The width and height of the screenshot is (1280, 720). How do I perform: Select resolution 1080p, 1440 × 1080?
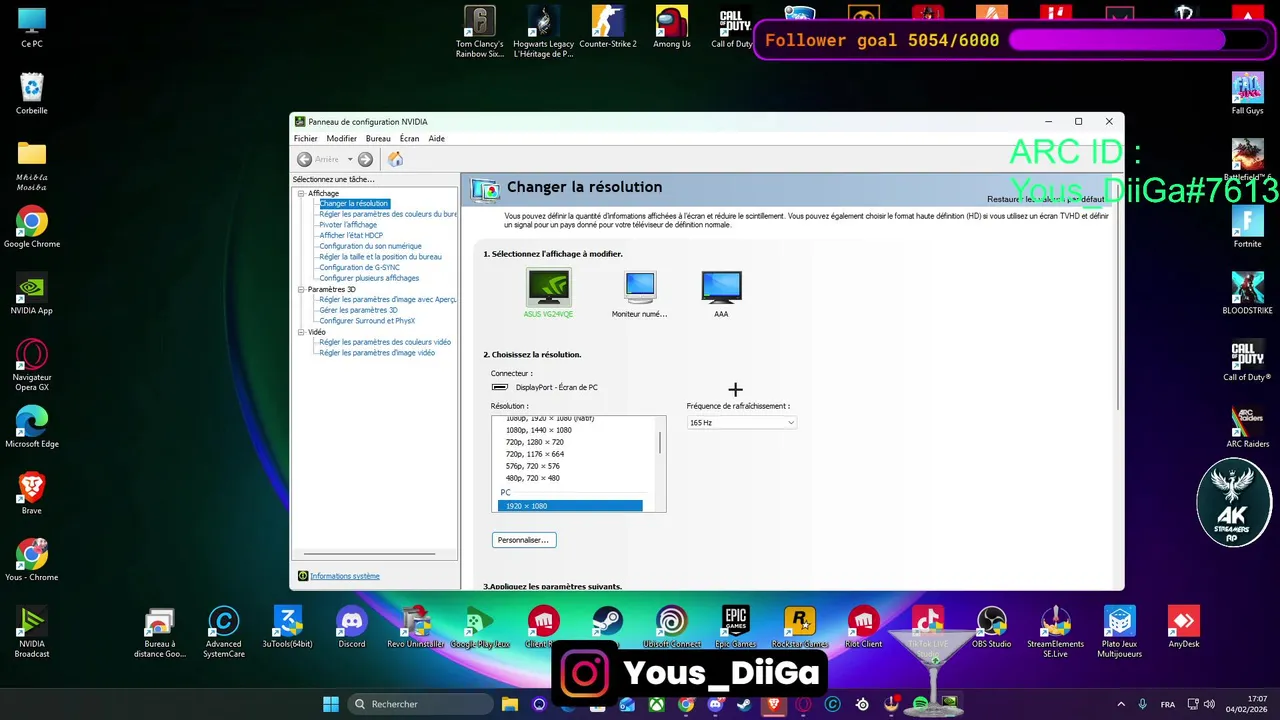[x=539, y=430]
